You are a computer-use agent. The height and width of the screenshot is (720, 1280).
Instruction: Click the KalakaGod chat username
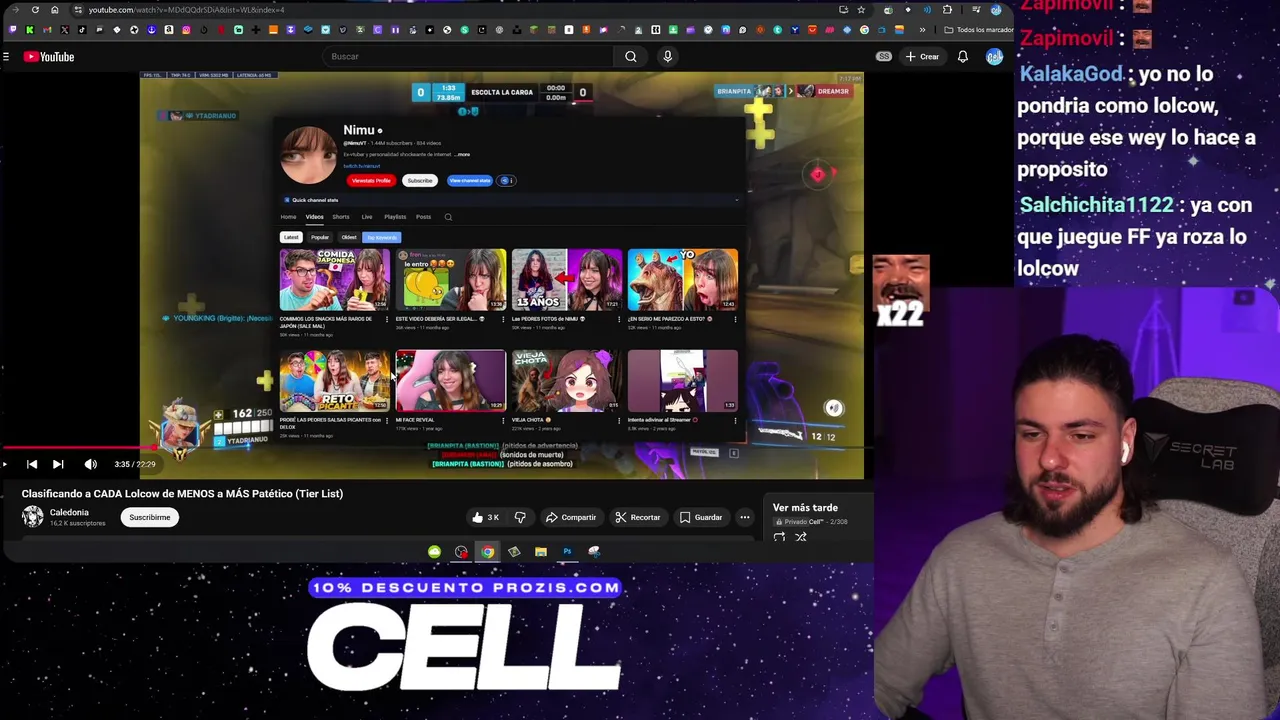click(x=1070, y=74)
